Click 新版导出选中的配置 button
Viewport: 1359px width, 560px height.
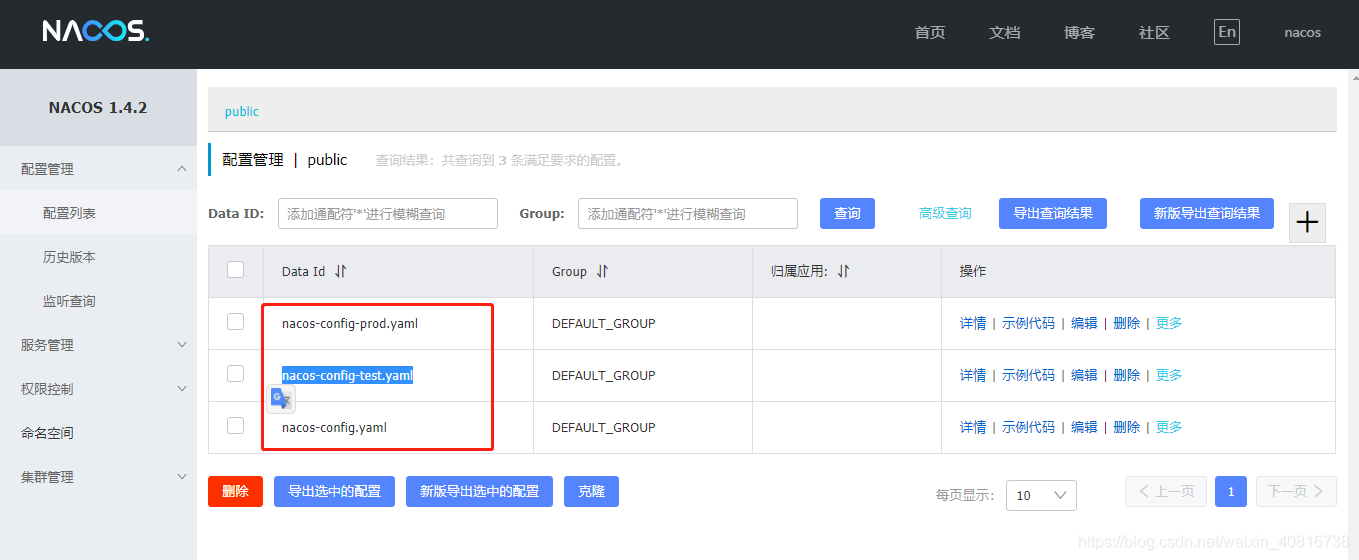pyautogui.click(x=479, y=491)
